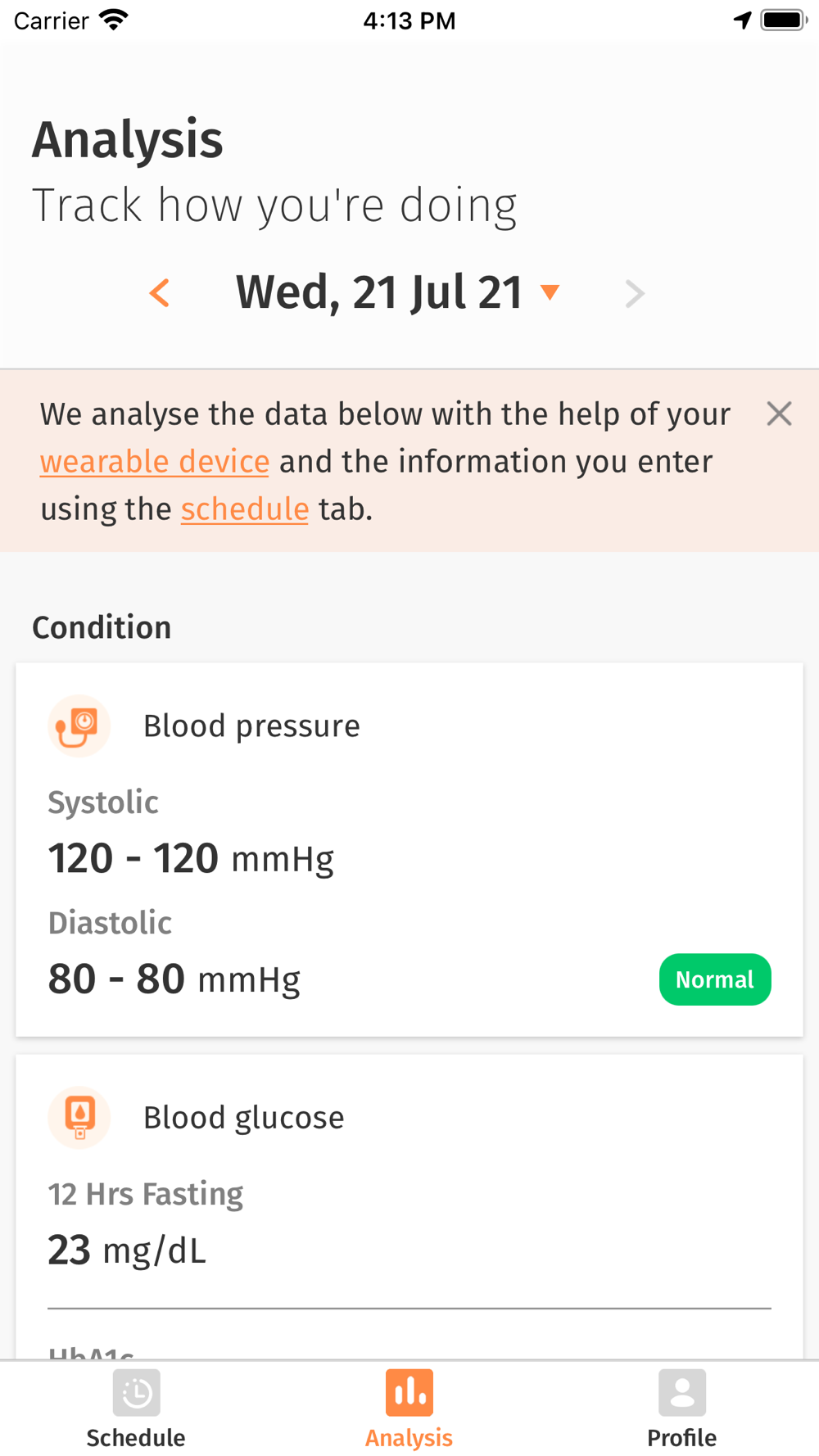Dismiss the info banner with X

tap(779, 414)
